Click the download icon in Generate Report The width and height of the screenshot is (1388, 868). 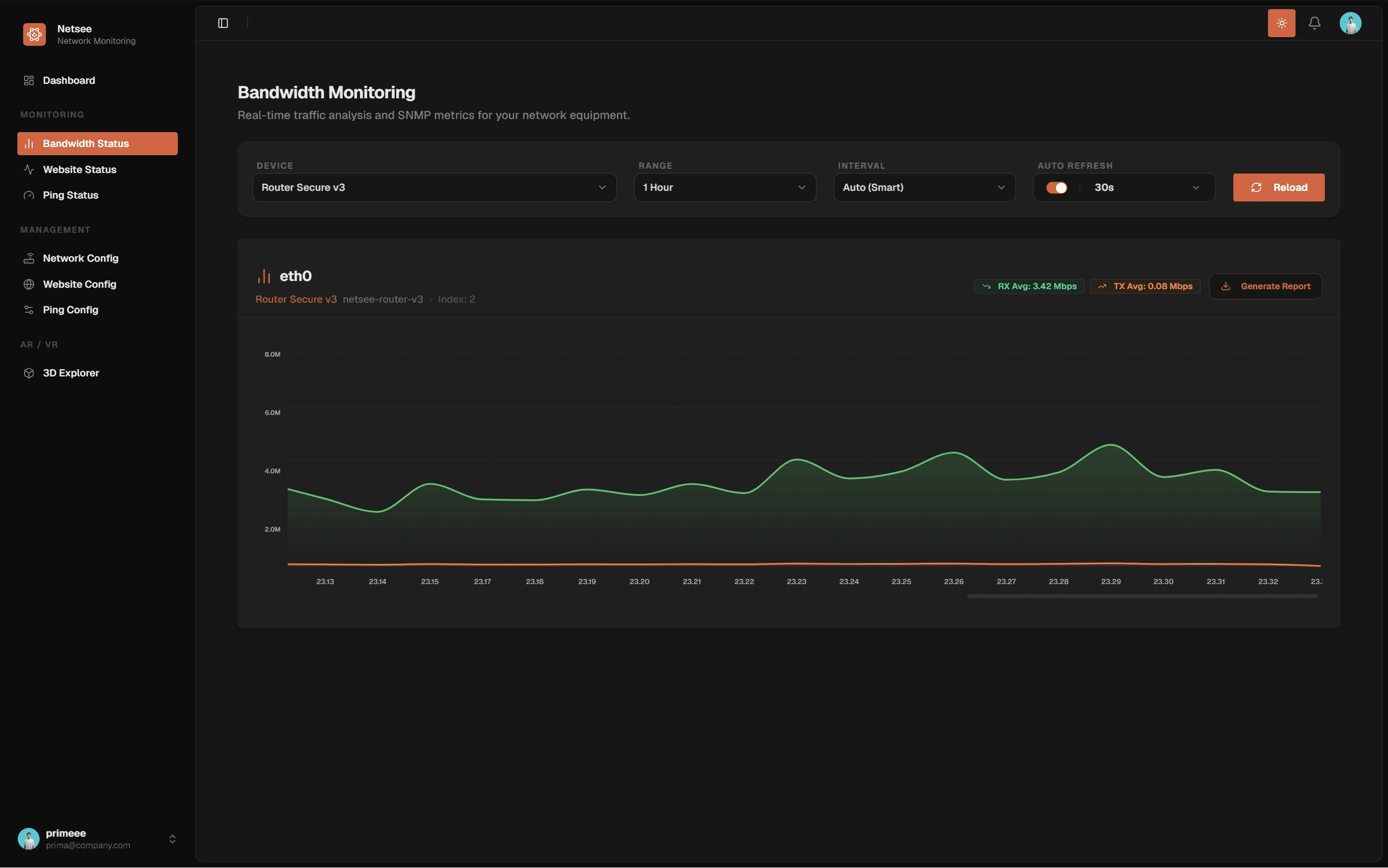click(1226, 286)
